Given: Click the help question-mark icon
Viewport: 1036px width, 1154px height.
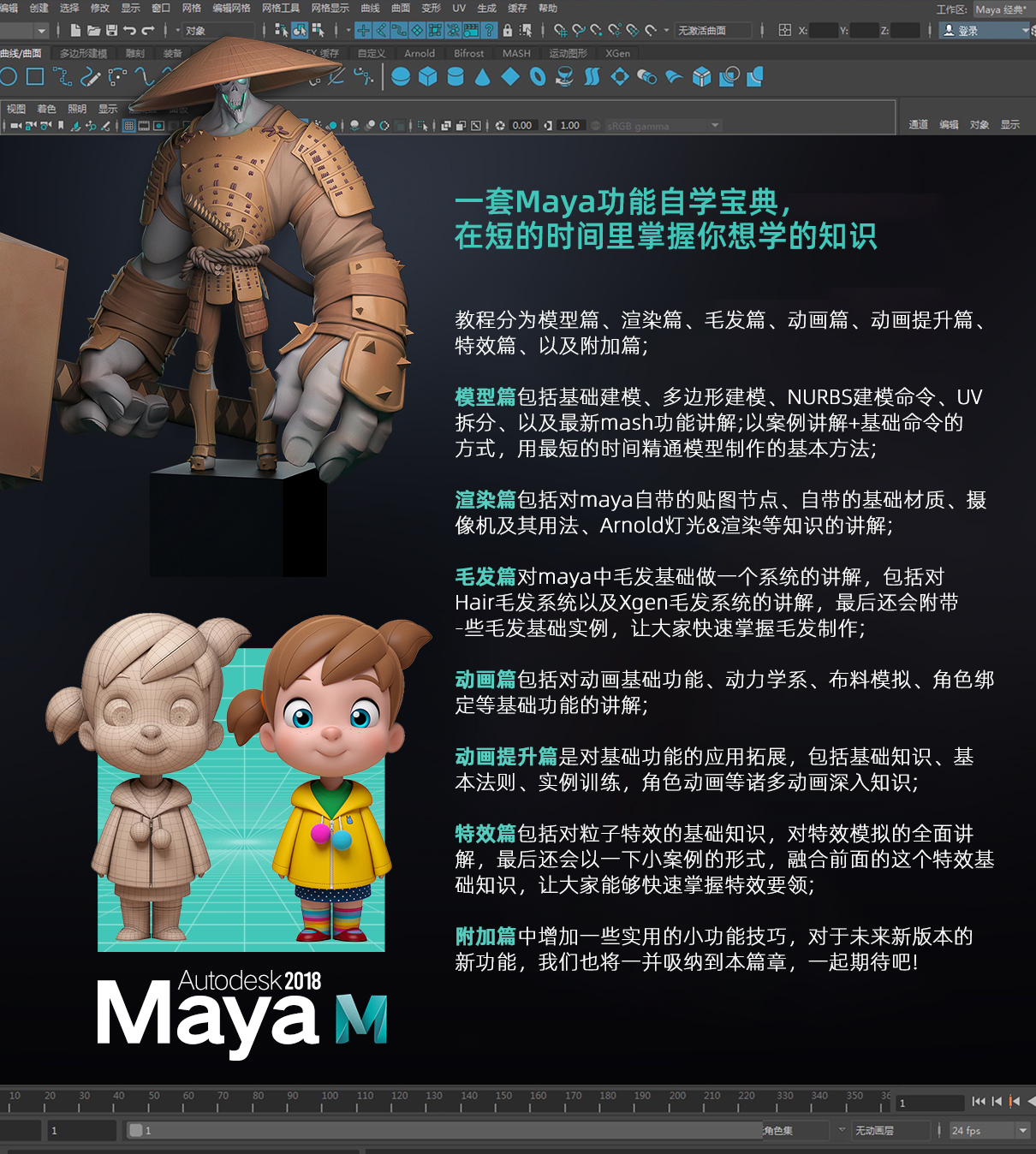Looking at the screenshot, I should click(x=489, y=31).
